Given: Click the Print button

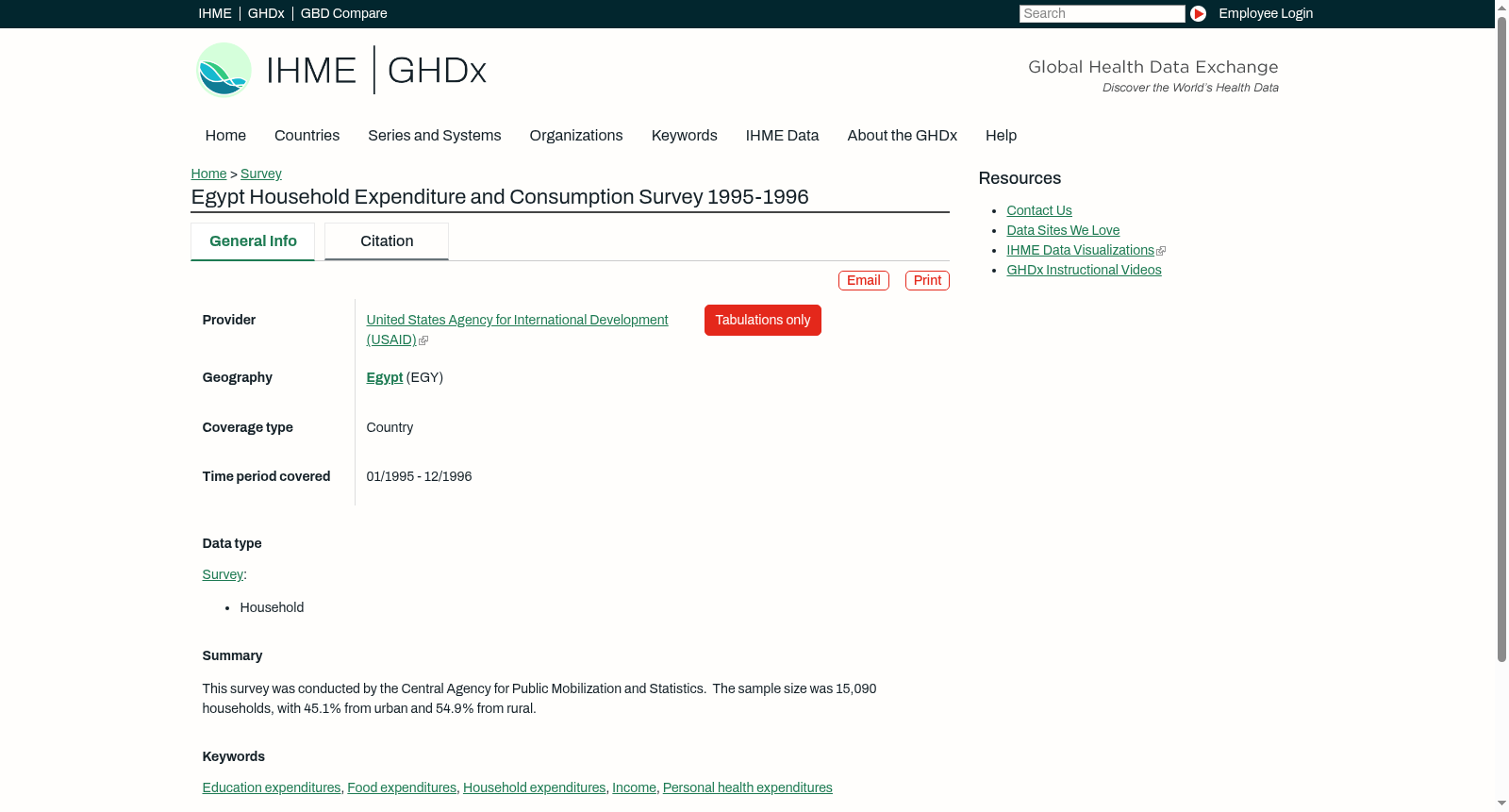Looking at the screenshot, I should click(927, 280).
